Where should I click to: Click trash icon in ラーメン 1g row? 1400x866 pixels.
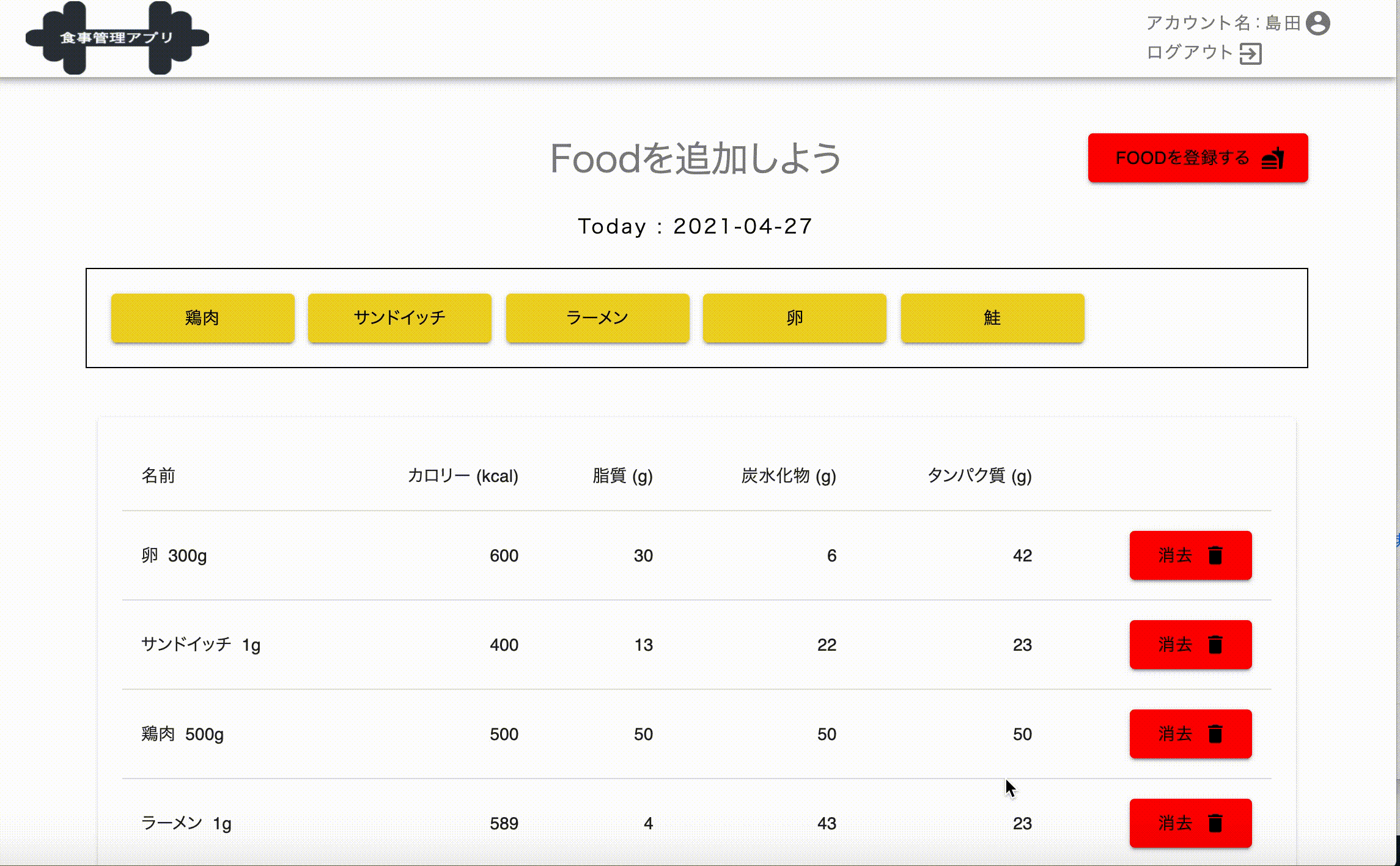point(1215,823)
